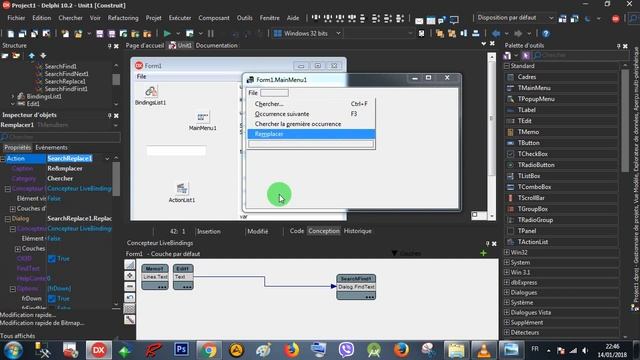Image resolution: width=640 pixels, height=360 pixels.
Task: Open Chrome from the taskbar
Action: [x=209, y=350]
